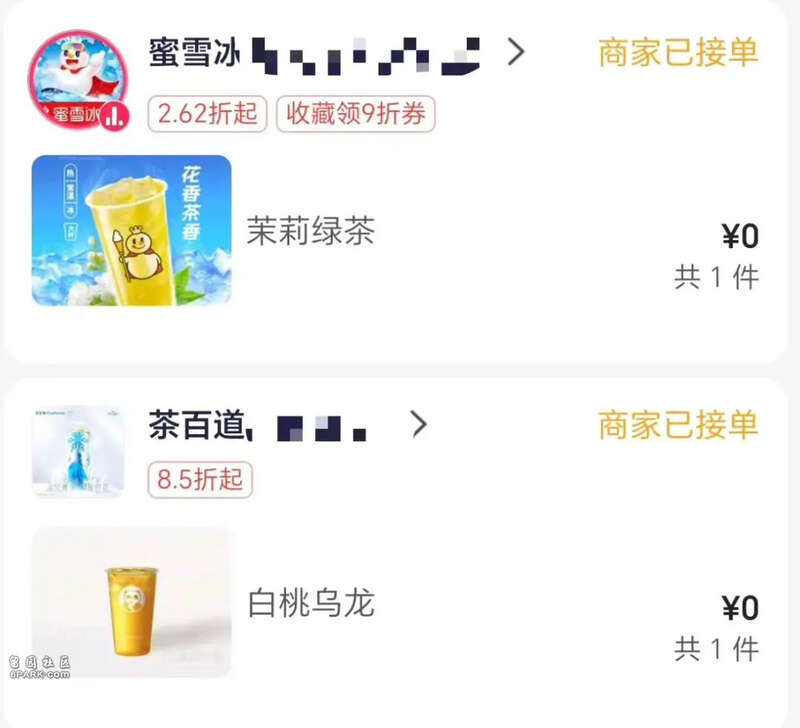Select the 白桃乌龙 item name
The height and width of the screenshot is (728, 800).
pos(311,603)
